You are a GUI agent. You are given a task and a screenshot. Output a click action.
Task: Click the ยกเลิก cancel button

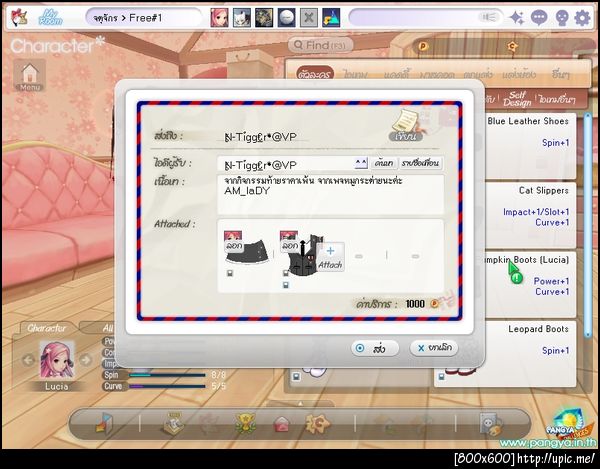434,348
